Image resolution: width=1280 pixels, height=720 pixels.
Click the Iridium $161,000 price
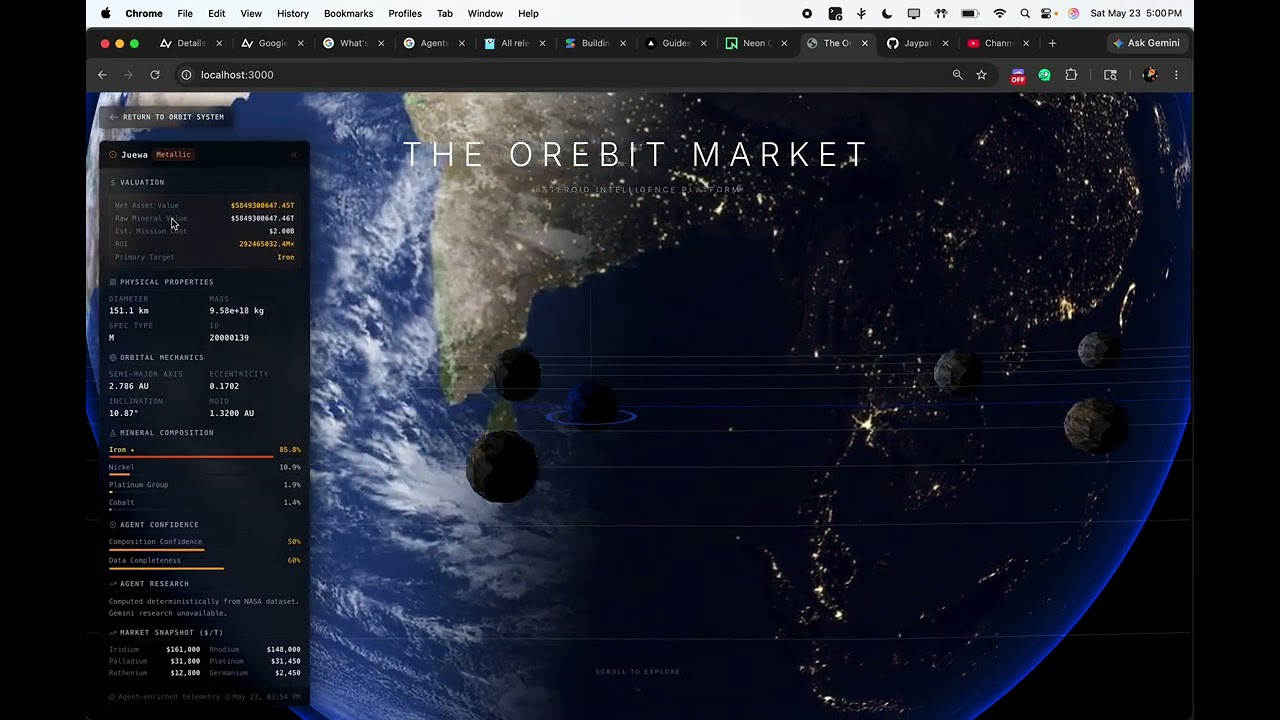[183, 649]
